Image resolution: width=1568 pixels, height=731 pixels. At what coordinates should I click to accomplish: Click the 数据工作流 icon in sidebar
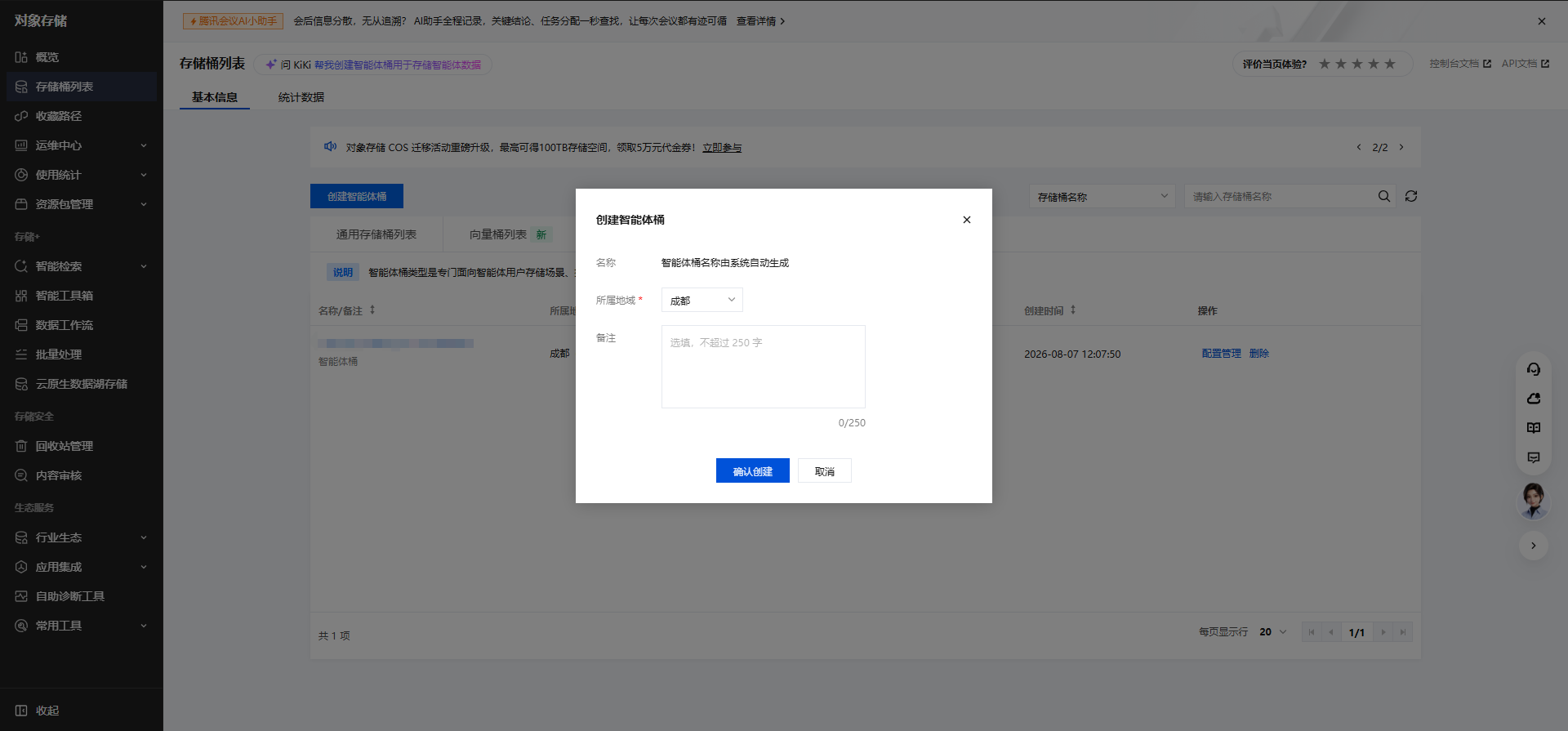(x=21, y=325)
